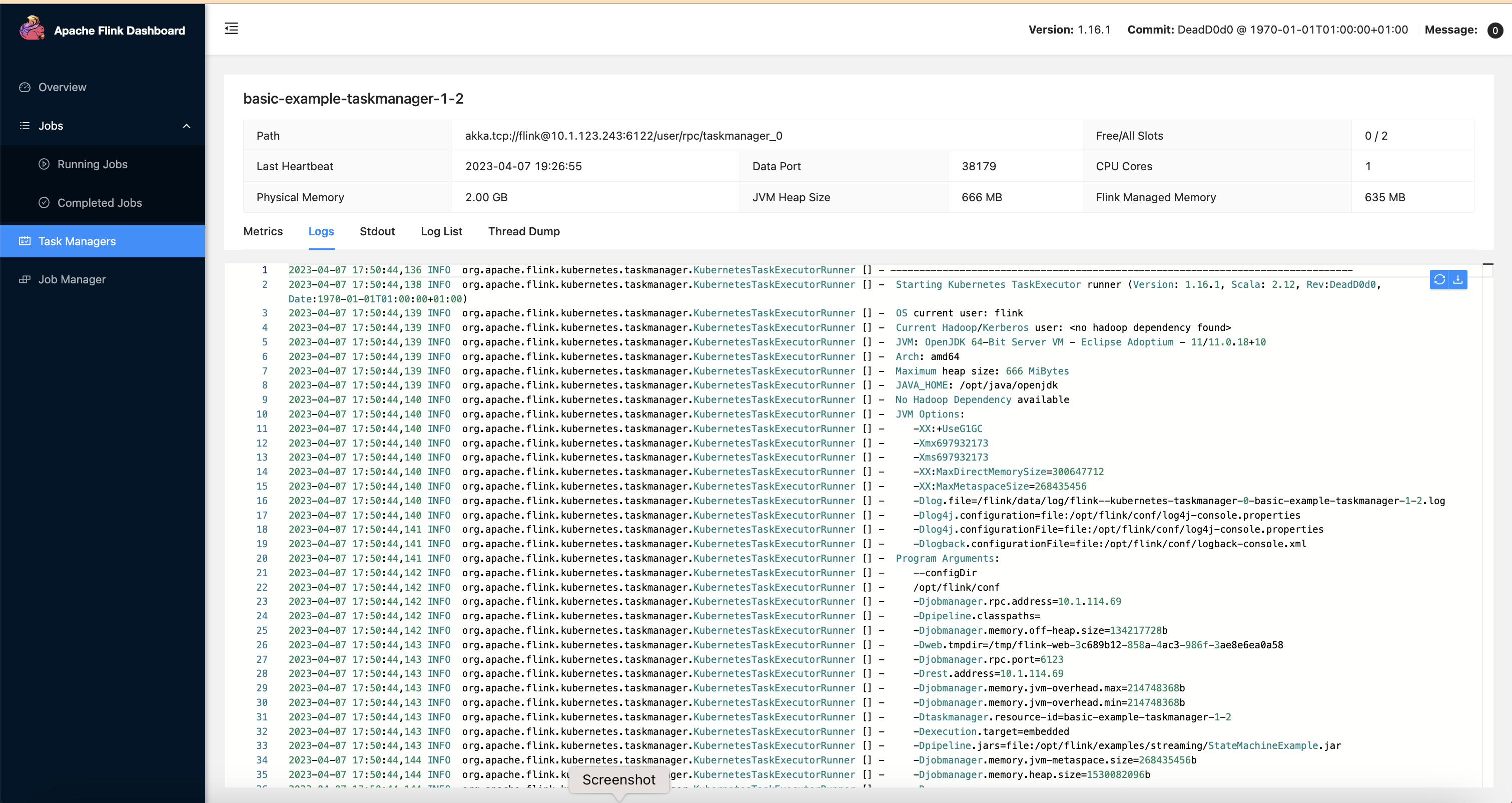Select Running Jobs via the play icon
This screenshot has height=803, width=1512.
(x=45, y=164)
